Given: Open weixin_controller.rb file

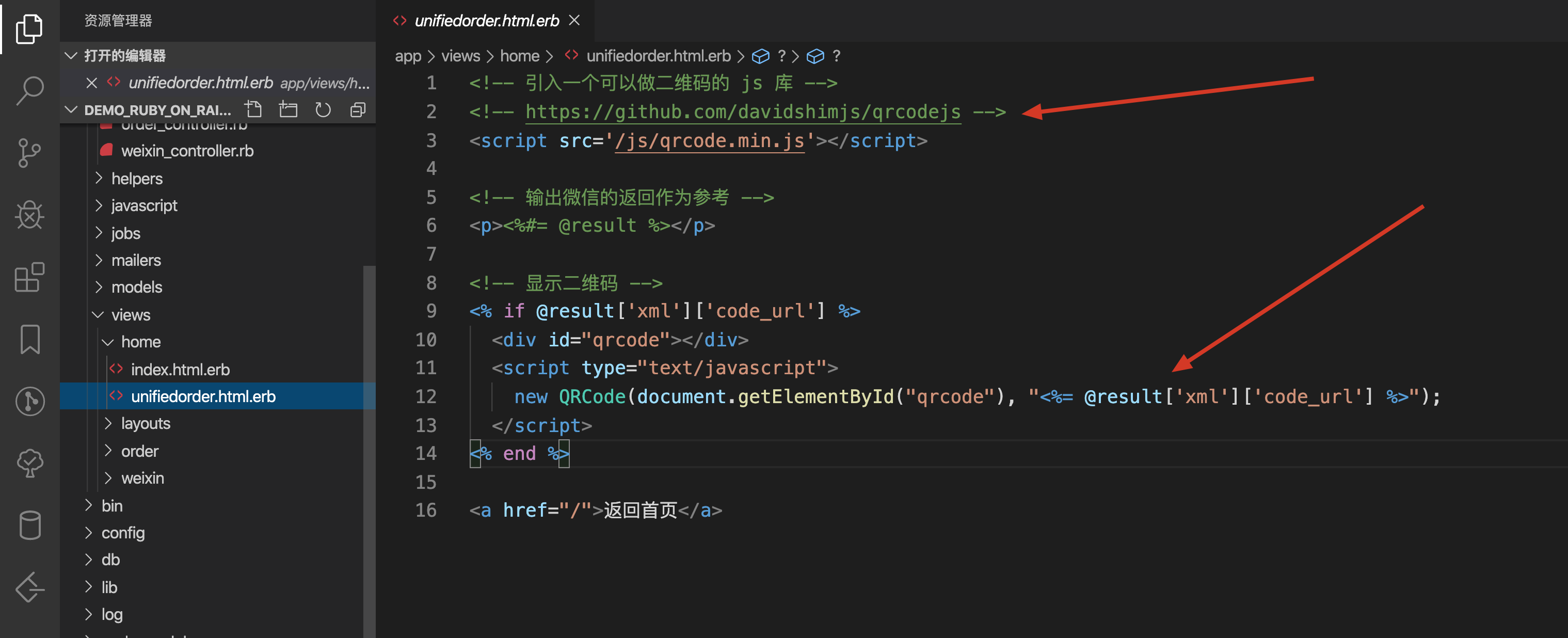Looking at the screenshot, I should coord(187,150).
